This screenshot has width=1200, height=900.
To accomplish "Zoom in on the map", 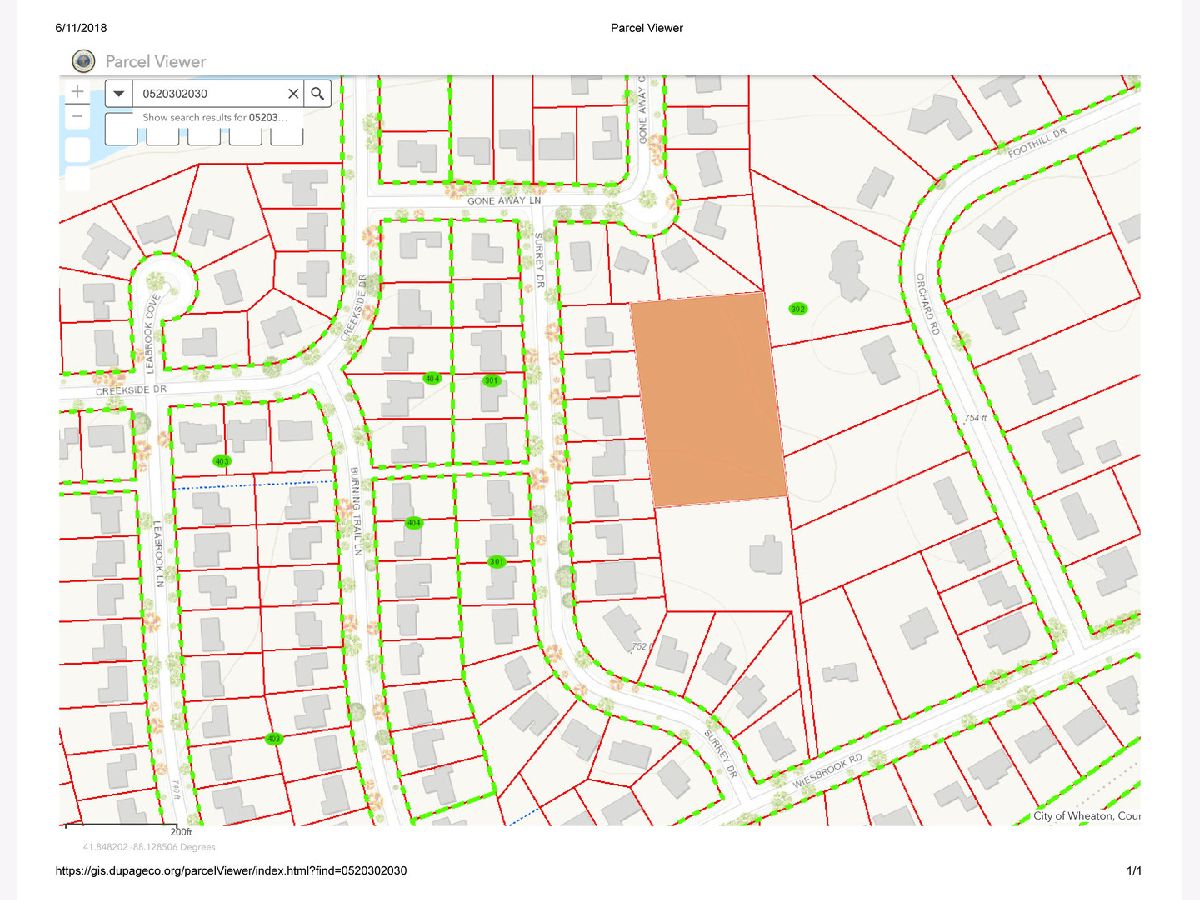I will click(x=77, y=91).
